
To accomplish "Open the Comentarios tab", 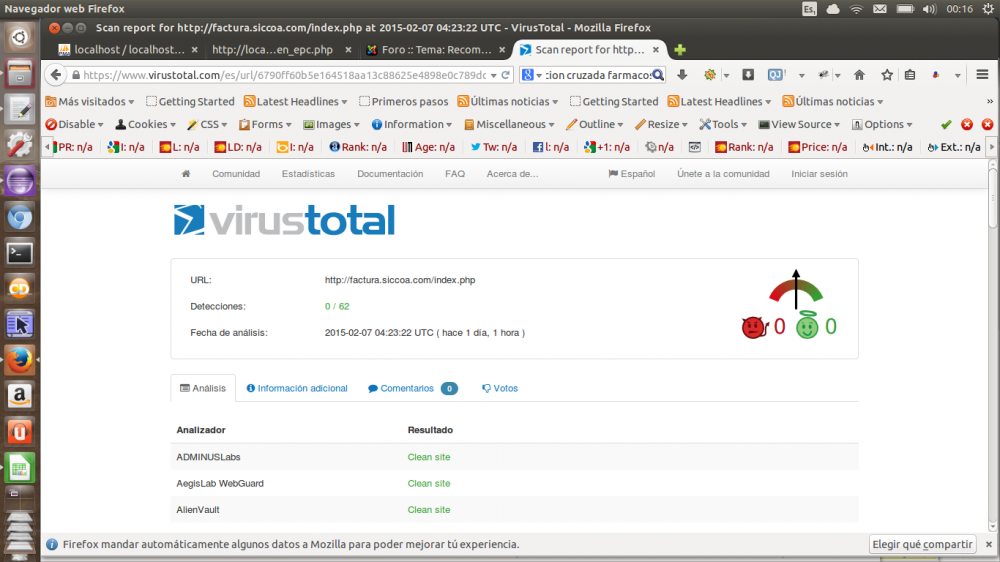I will click(x=413, y=388).
